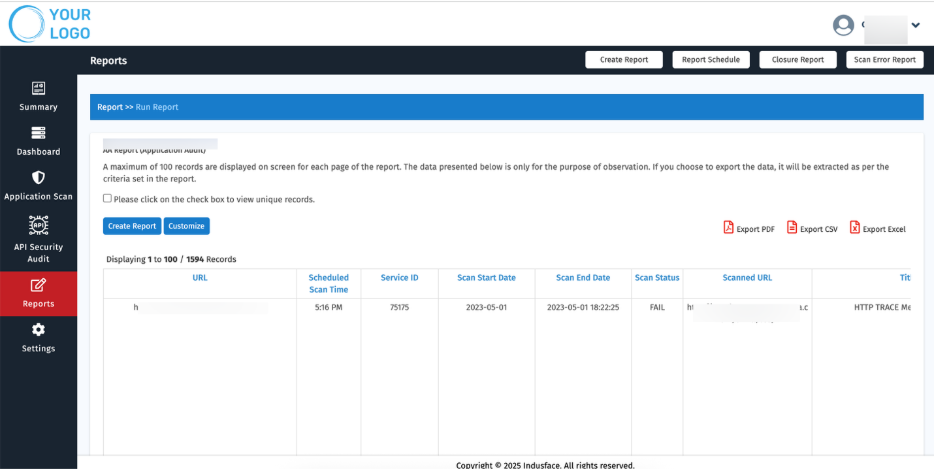
Task: Click the Run Report breadcrumb
Action: coord(157,107)
